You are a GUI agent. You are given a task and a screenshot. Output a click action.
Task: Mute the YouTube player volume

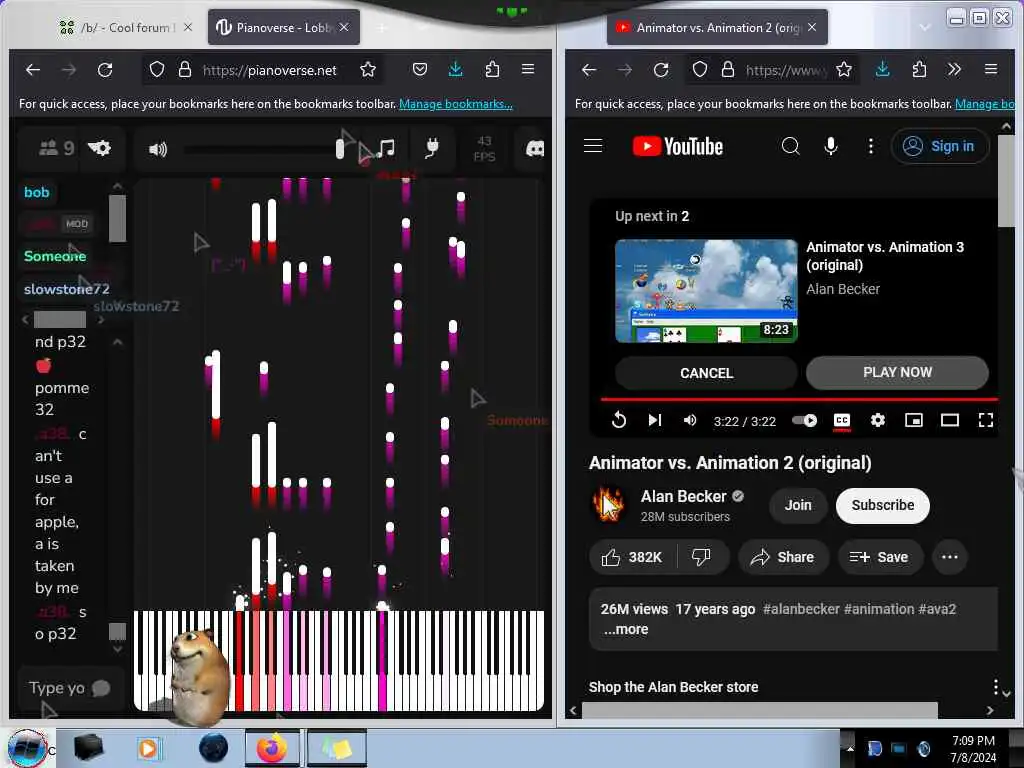coord(690,420)
